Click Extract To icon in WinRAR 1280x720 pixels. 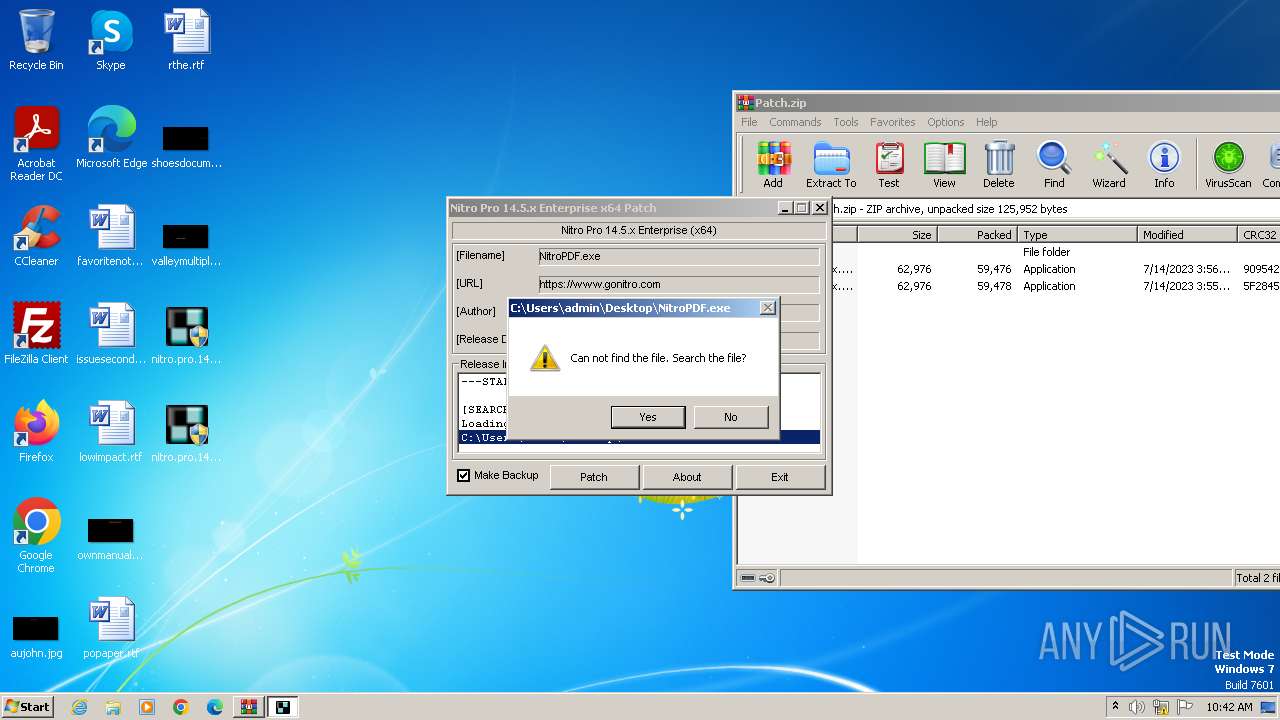(831, 164)
